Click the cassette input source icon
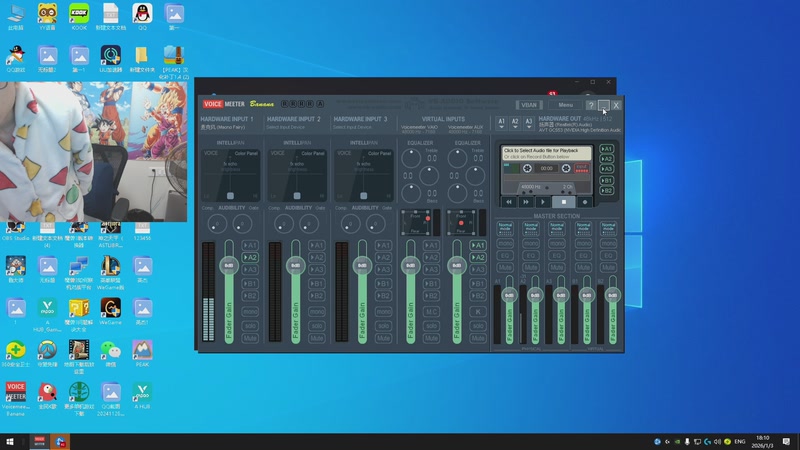800x450 pixels. click(x=581, y=168)
